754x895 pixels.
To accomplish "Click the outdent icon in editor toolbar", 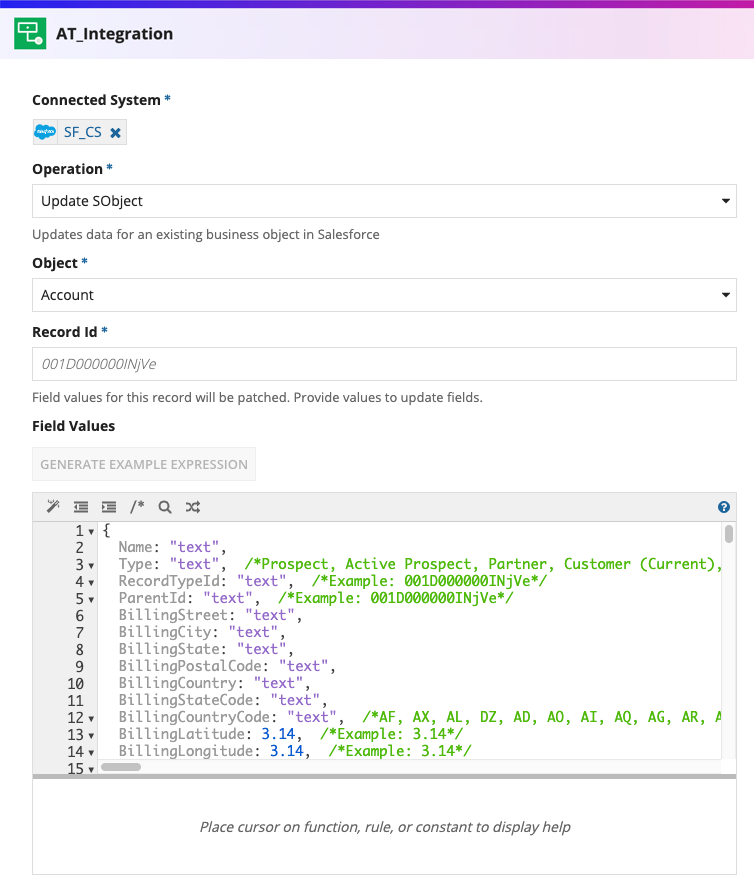I will click(x=81, y=507).
